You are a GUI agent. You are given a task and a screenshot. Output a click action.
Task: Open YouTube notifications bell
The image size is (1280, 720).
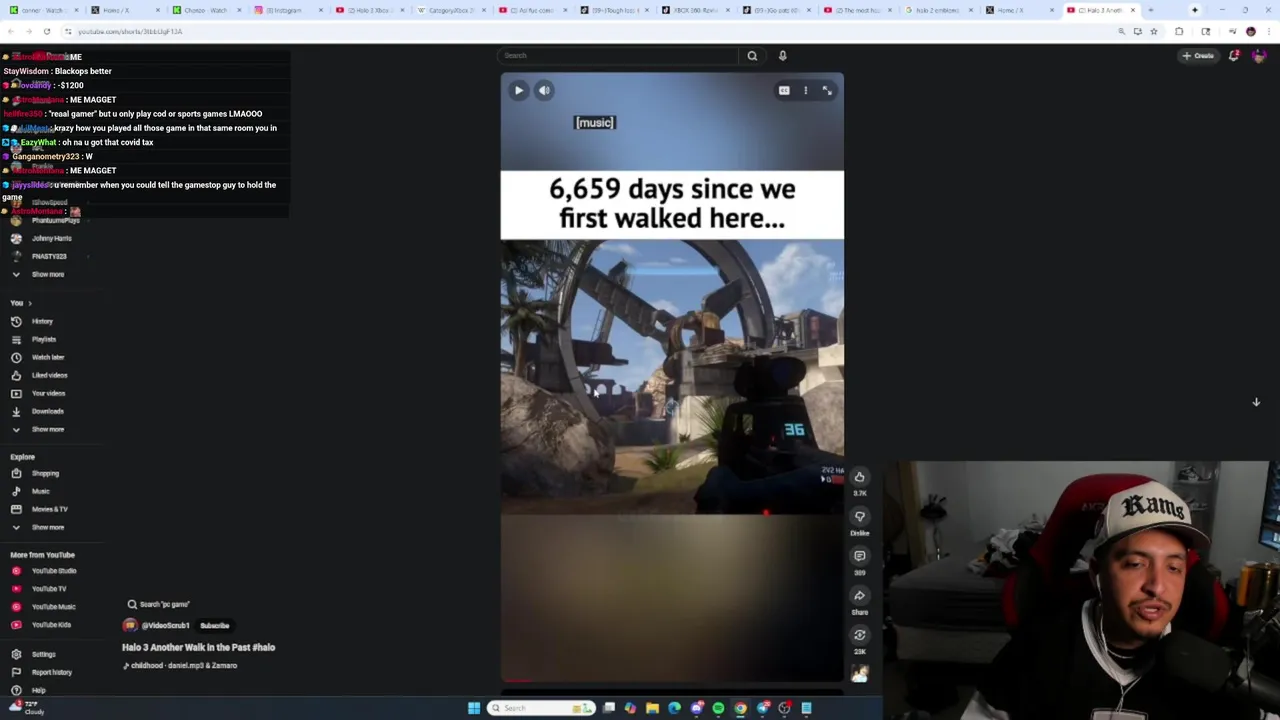1234,56
